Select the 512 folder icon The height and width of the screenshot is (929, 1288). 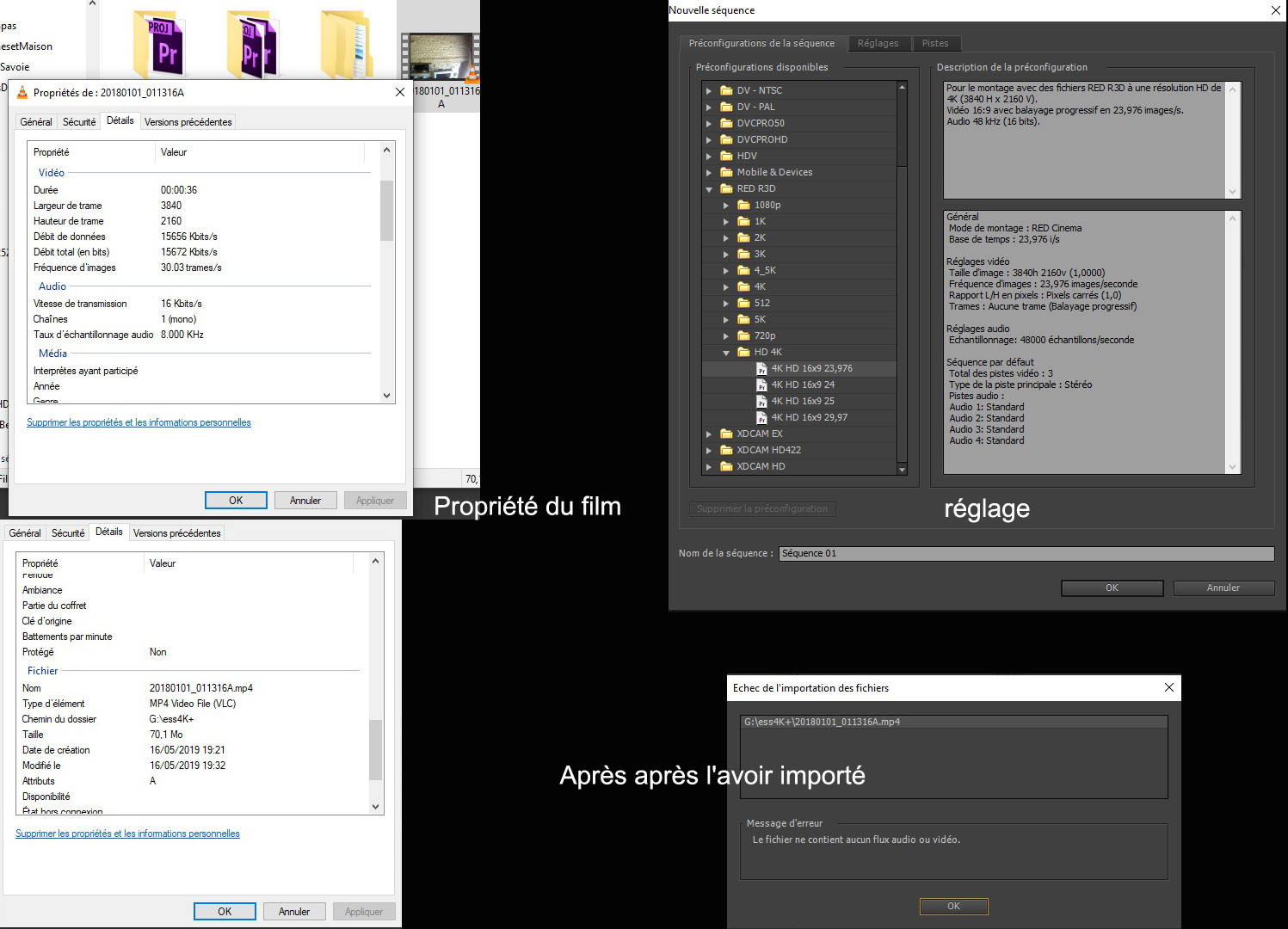[743, 303]
